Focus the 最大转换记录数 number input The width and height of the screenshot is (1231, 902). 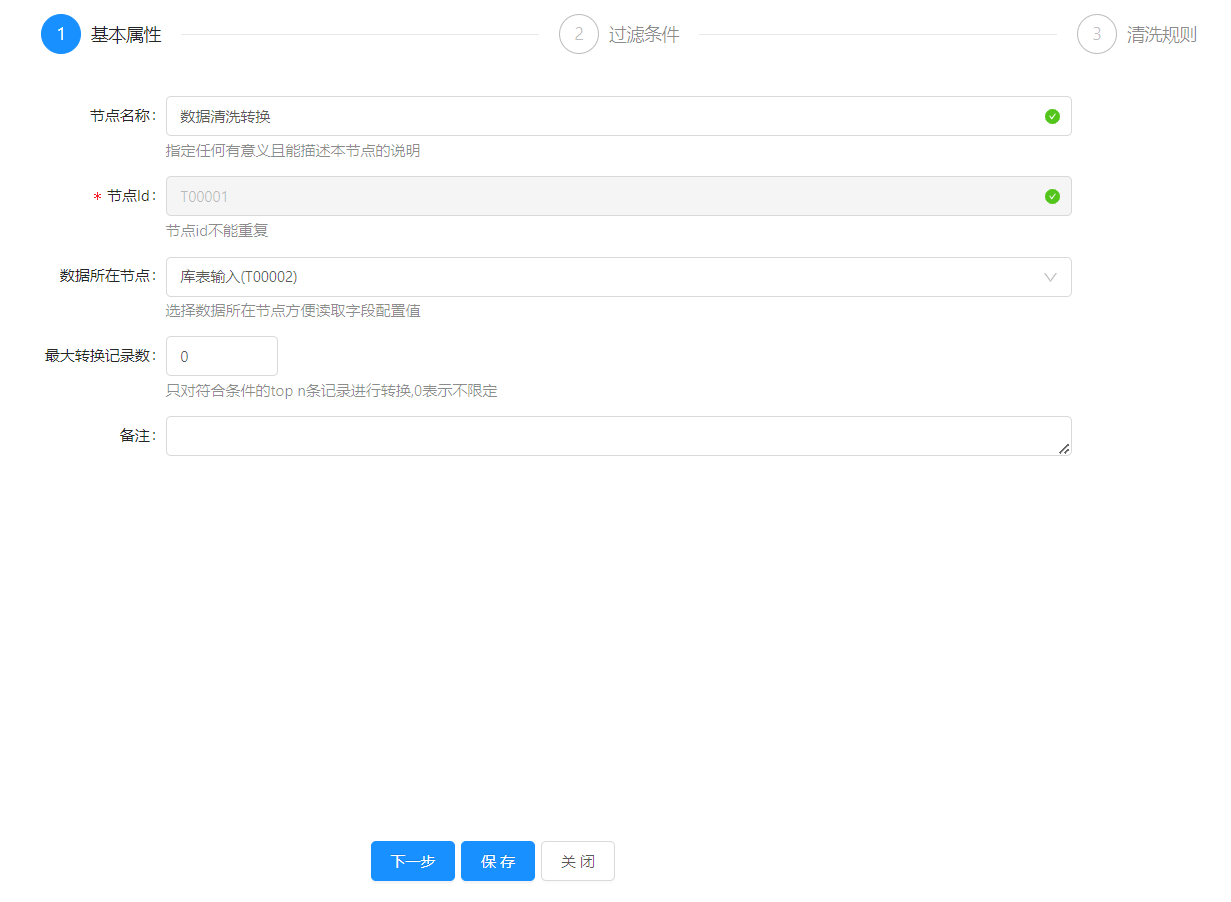(x=221, y=356)
